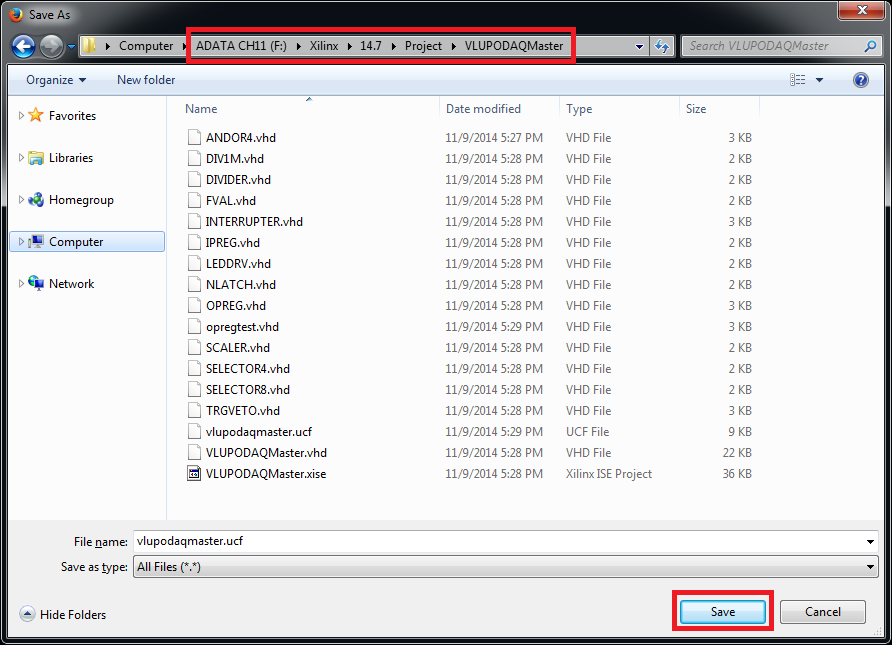Viewport: 892px width, 645px height.
Task: Click Xilinx in the address breadcrumb
Action: tap(324, 46)
